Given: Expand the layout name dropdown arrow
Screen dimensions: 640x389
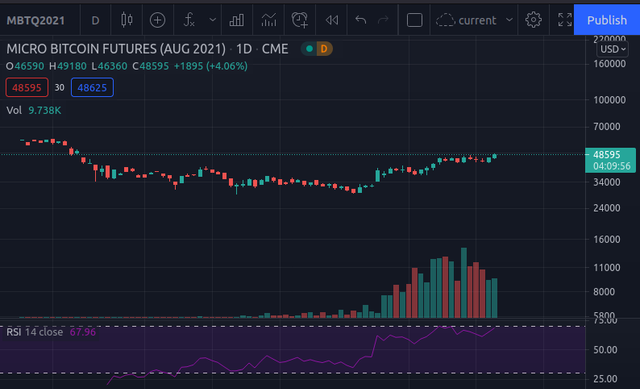Looking at the screenshot, I should (509, 20).
